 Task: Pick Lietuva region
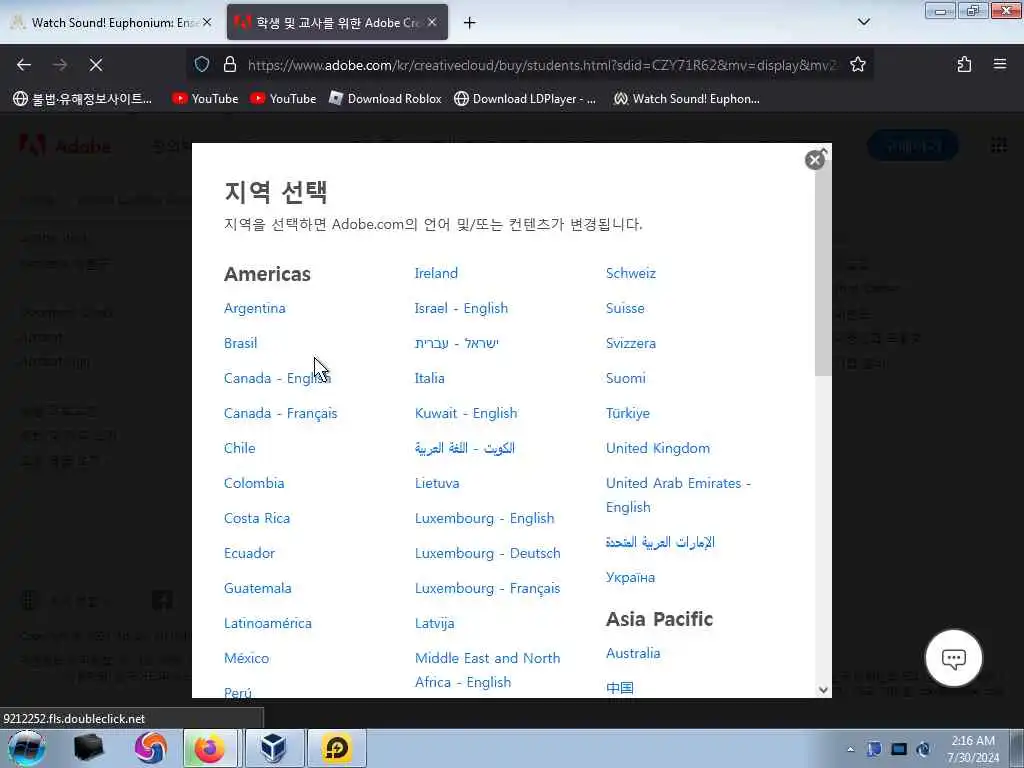(437, 483)
